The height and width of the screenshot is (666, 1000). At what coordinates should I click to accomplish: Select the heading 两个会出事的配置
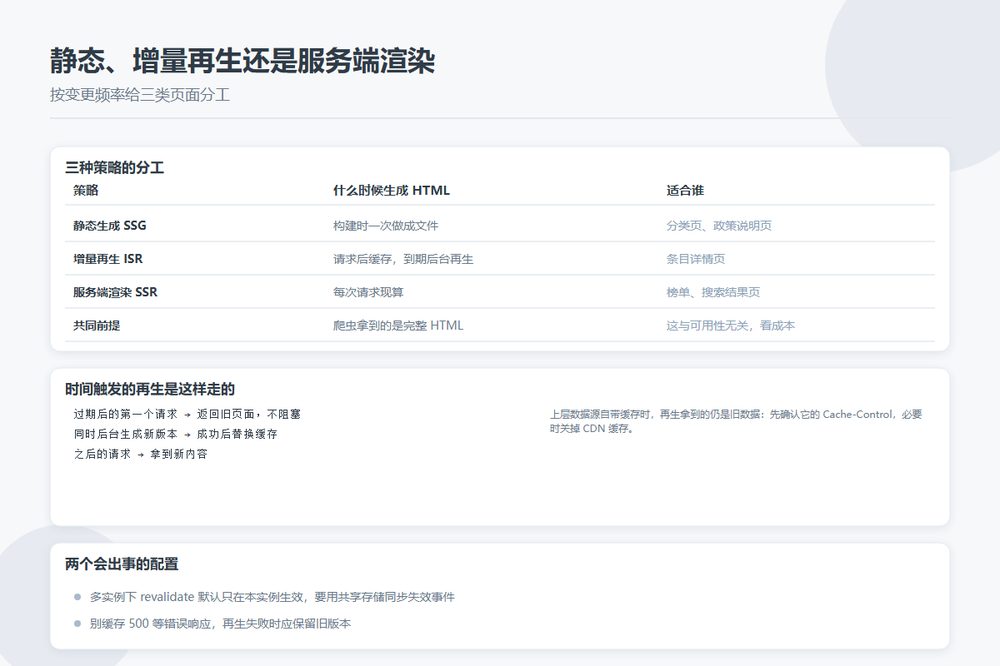[122, 564]
